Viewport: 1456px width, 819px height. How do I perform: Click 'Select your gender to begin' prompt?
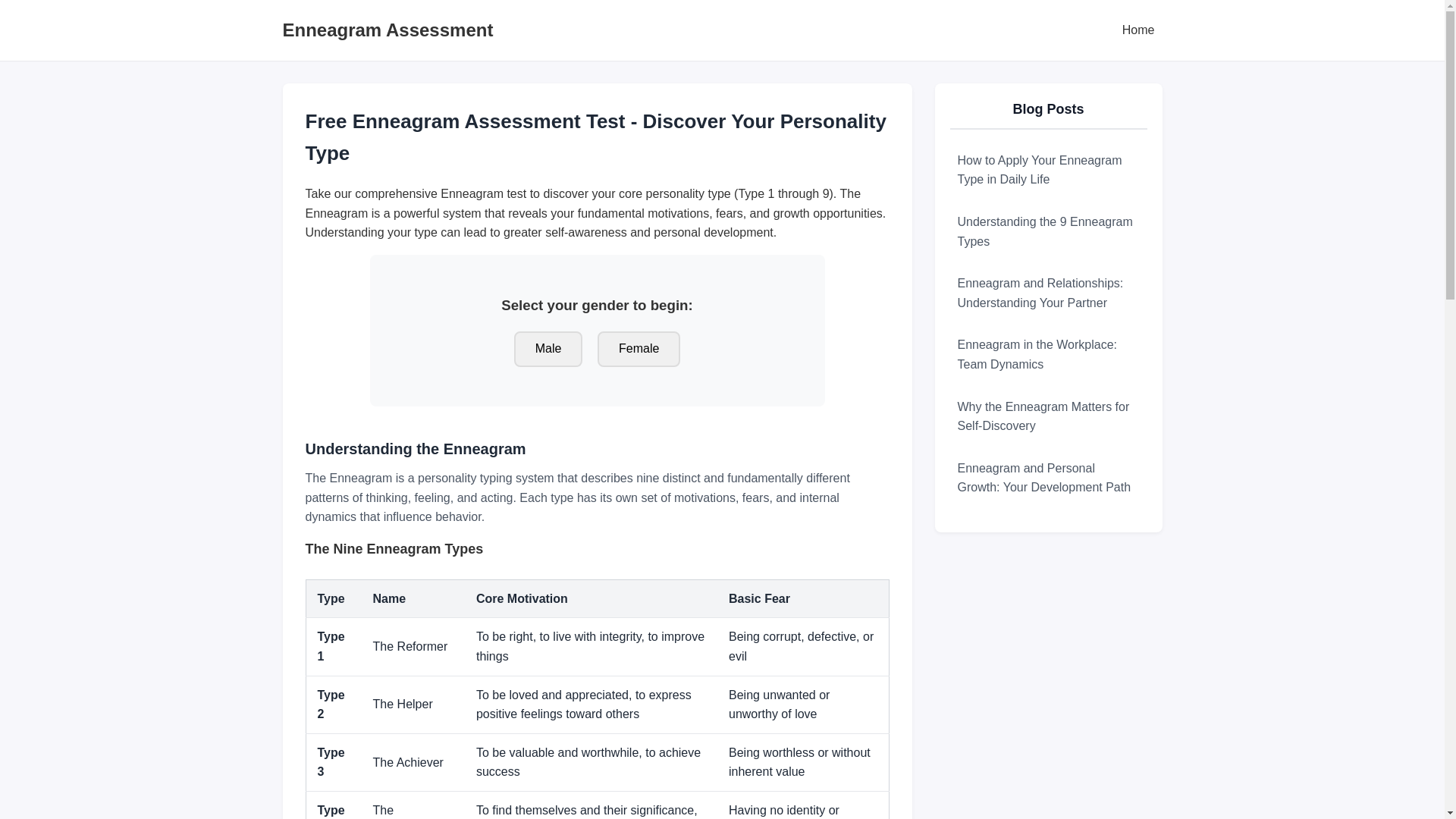pyautogui.click(x=597, y=306)
